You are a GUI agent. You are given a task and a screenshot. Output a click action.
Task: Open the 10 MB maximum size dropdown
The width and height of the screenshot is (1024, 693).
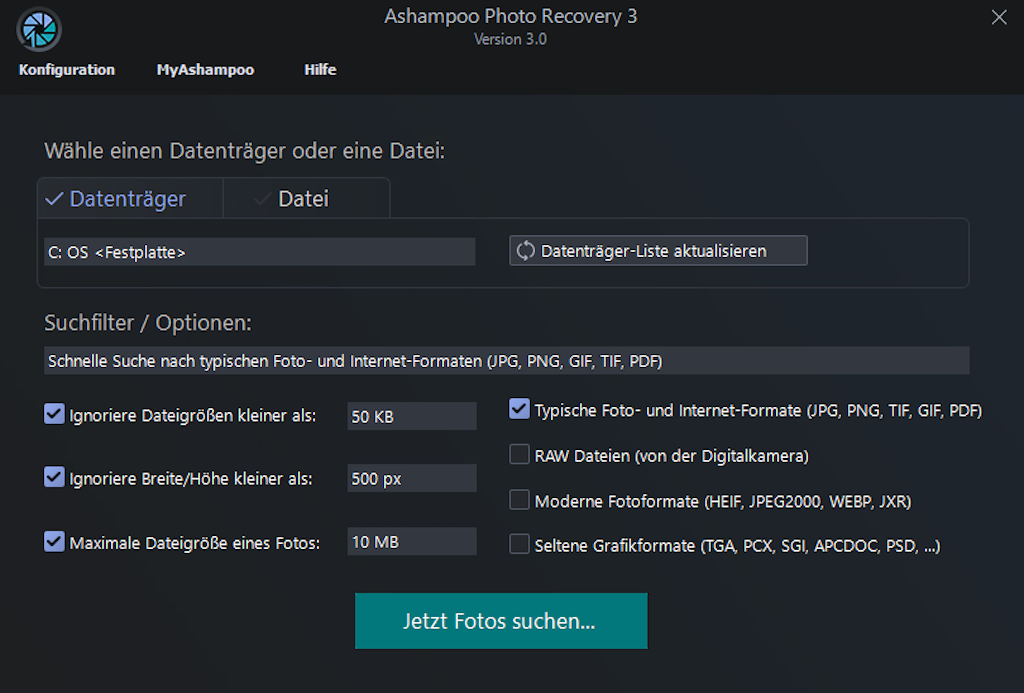tap(411, 542)
